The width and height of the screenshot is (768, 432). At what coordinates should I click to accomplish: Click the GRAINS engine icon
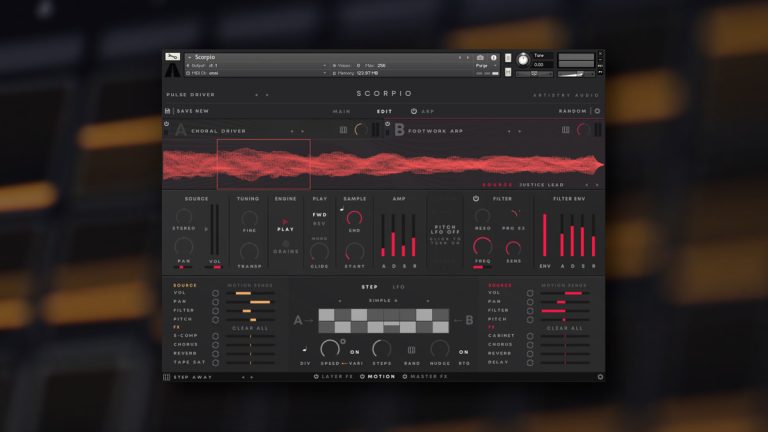pyautogui.click(x=286, y=243)
